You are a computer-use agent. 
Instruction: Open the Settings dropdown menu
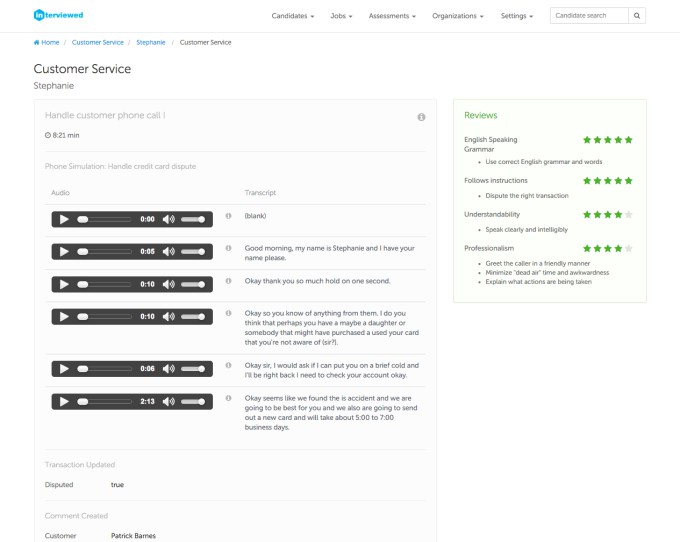[x=517, y=16]
